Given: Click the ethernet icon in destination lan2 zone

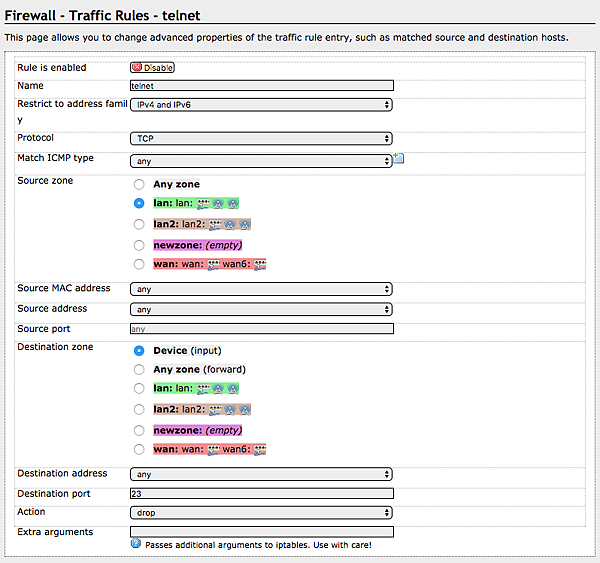Looking at the screenshot, I should click(213, 409).
